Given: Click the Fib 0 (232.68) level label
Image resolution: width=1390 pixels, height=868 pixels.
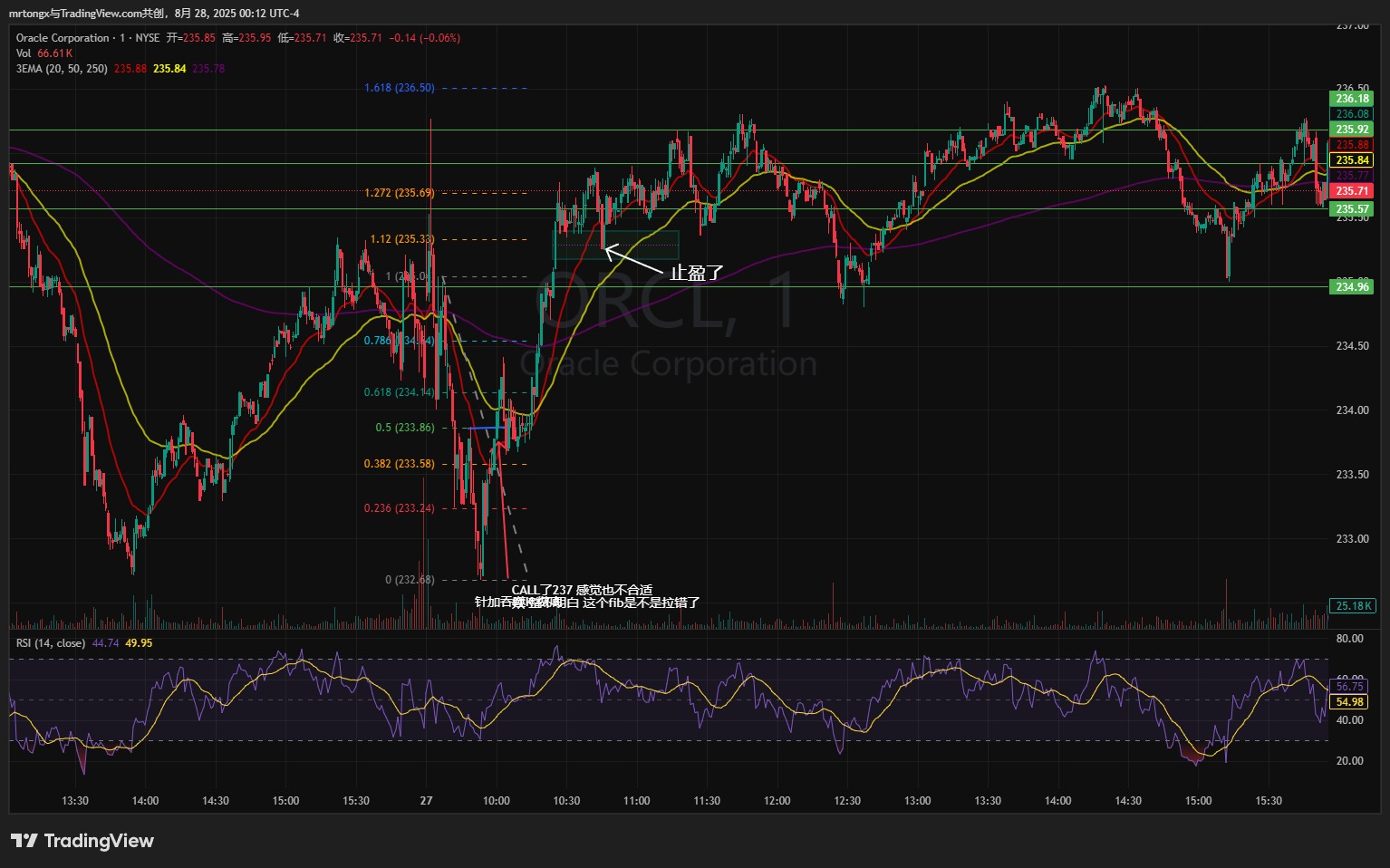Looking at the screenshot, I should click(410, 580).
